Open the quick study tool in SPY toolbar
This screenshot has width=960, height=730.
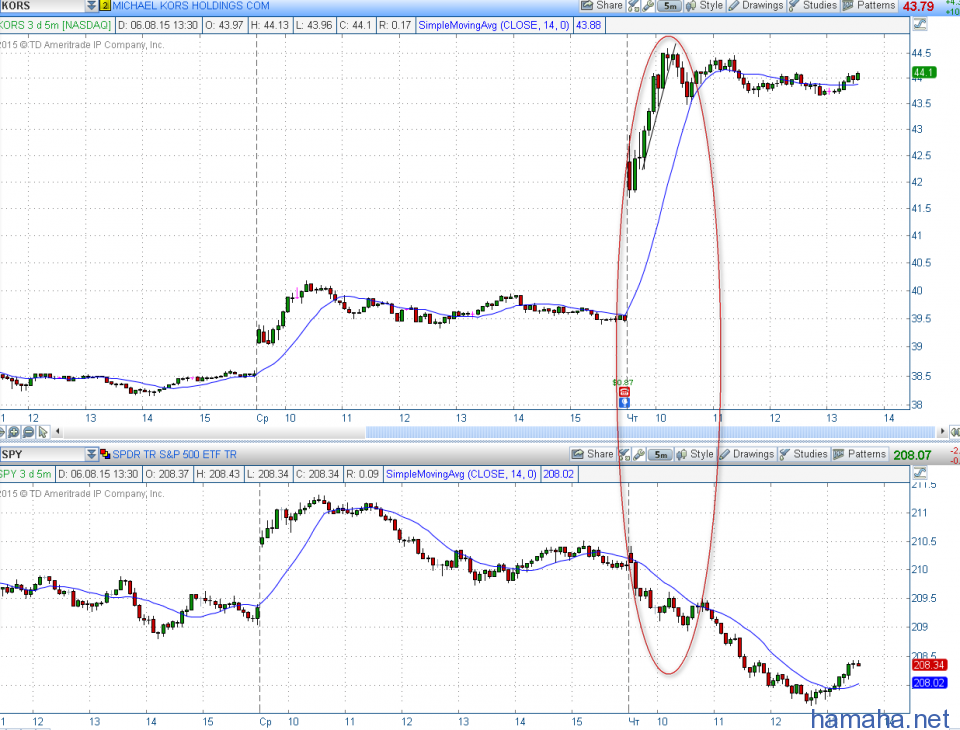coord(624,454)
